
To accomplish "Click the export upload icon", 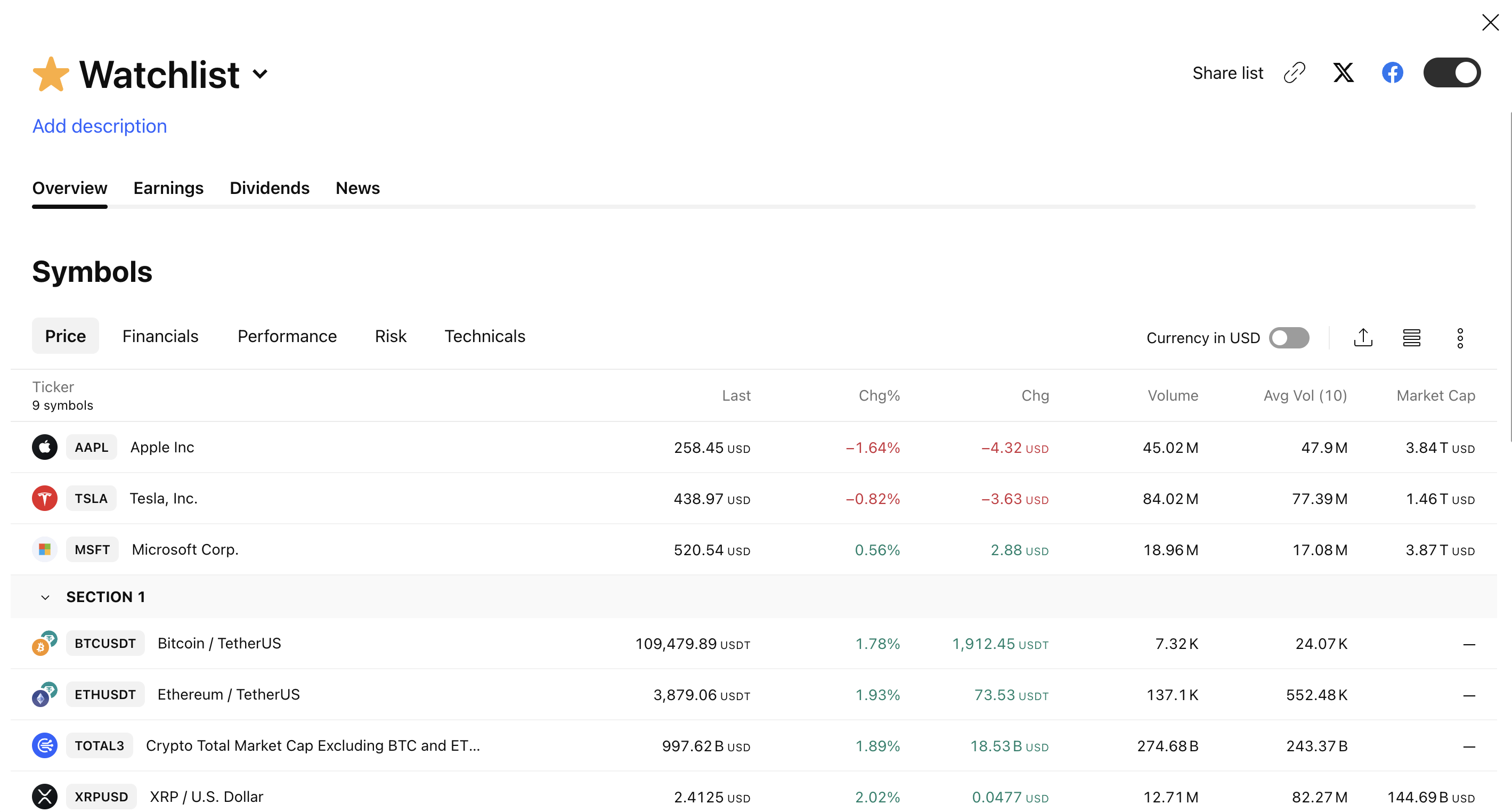I will coord(1363,338).
